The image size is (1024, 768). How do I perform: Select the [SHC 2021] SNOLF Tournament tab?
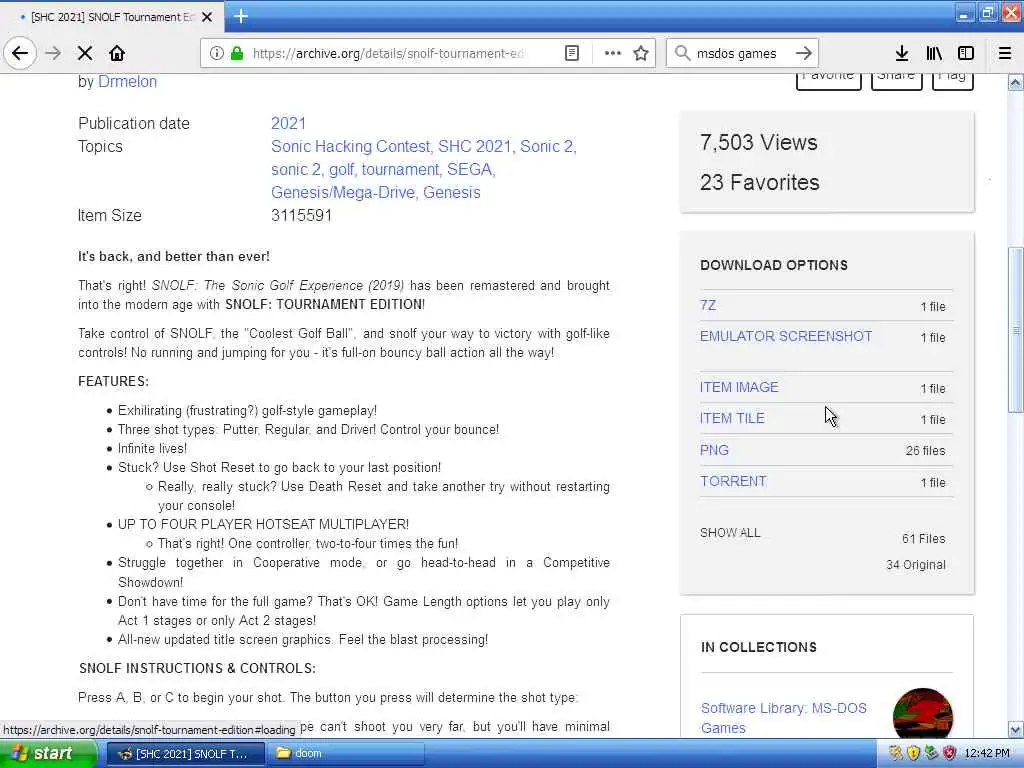coord(112,17)
